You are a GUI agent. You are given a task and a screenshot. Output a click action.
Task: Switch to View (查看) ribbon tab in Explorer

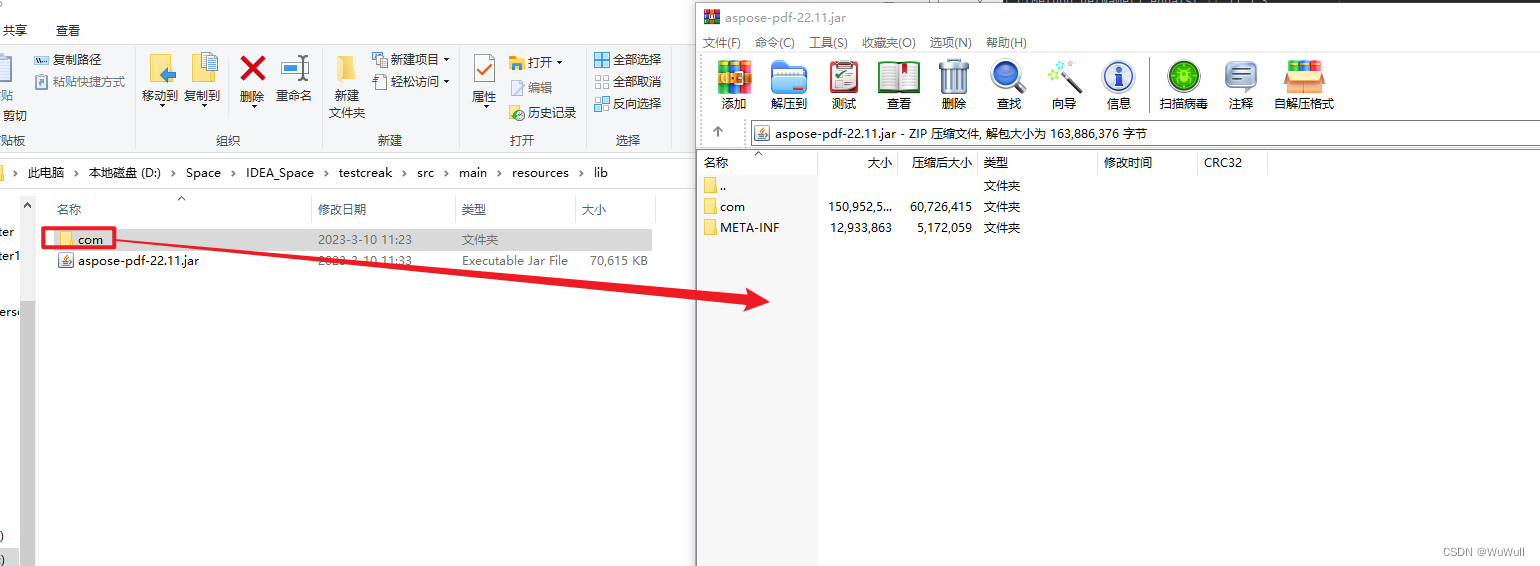[x=68, y=31]
